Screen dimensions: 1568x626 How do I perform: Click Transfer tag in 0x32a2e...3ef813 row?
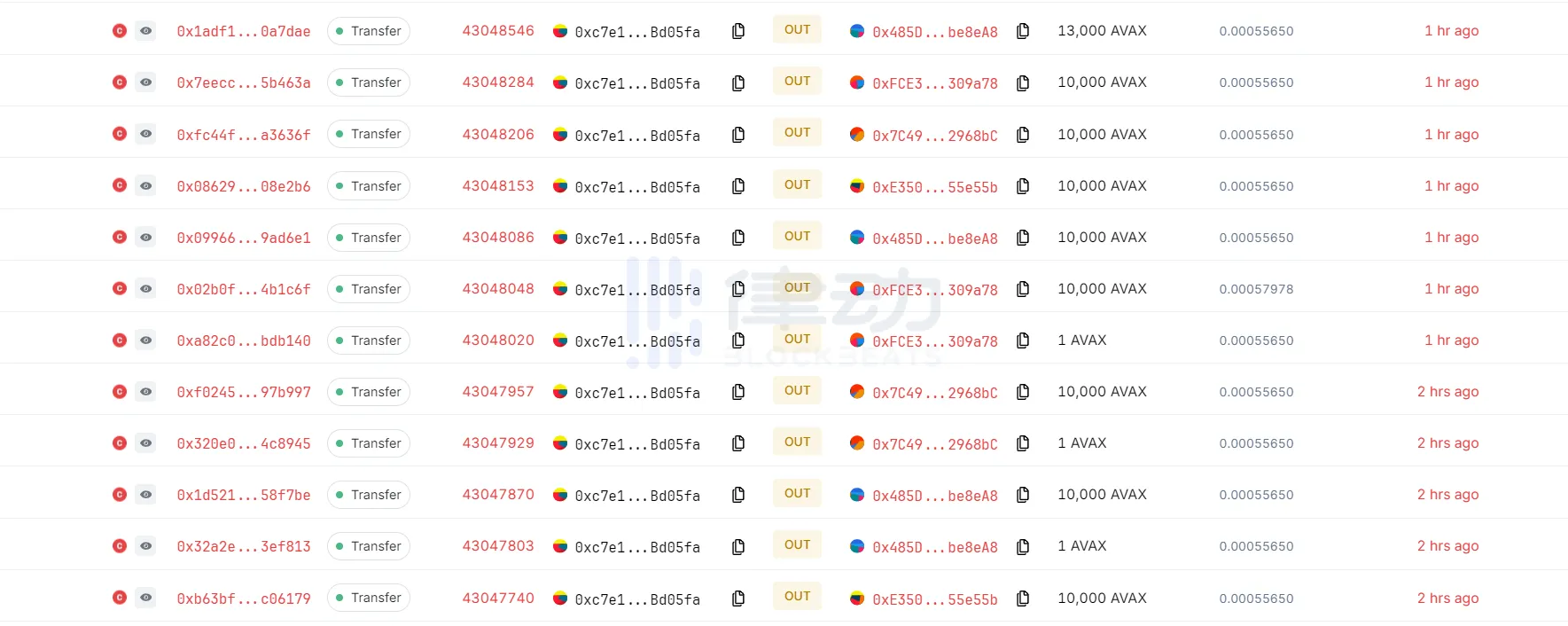tap(369, 546)
